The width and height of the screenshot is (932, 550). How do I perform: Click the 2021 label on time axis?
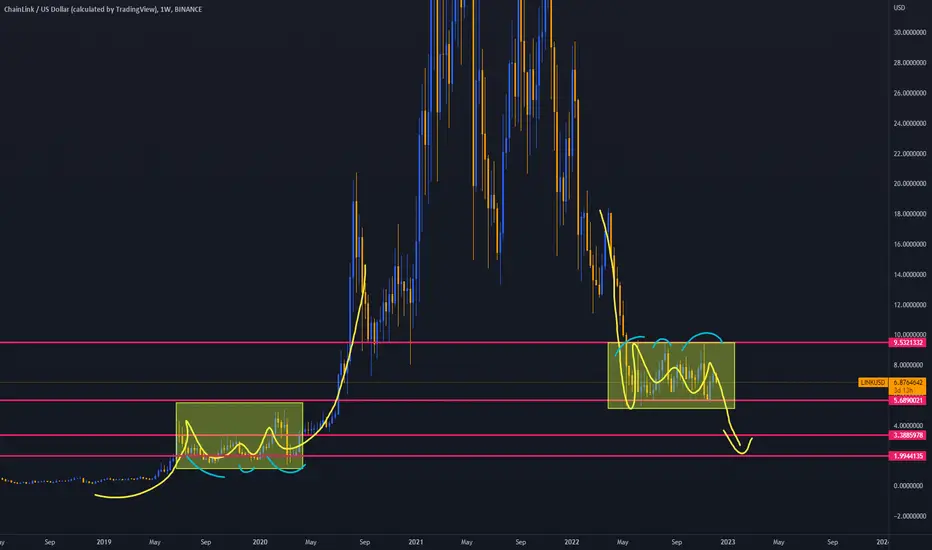point(416,542)
